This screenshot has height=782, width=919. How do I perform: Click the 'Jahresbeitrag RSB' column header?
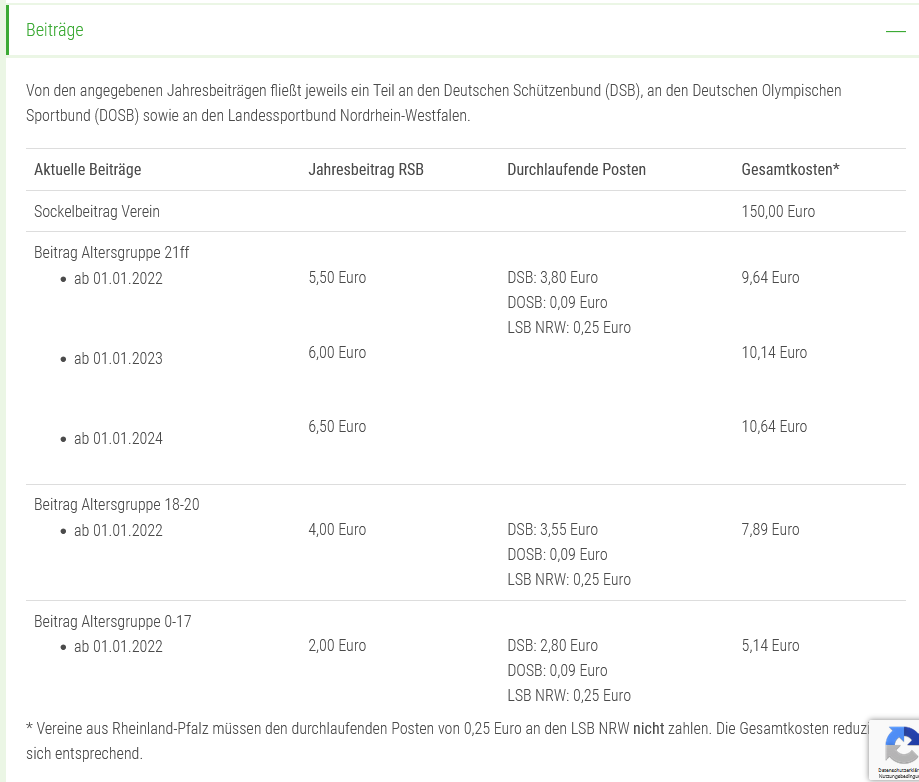(x=366, y=170)
